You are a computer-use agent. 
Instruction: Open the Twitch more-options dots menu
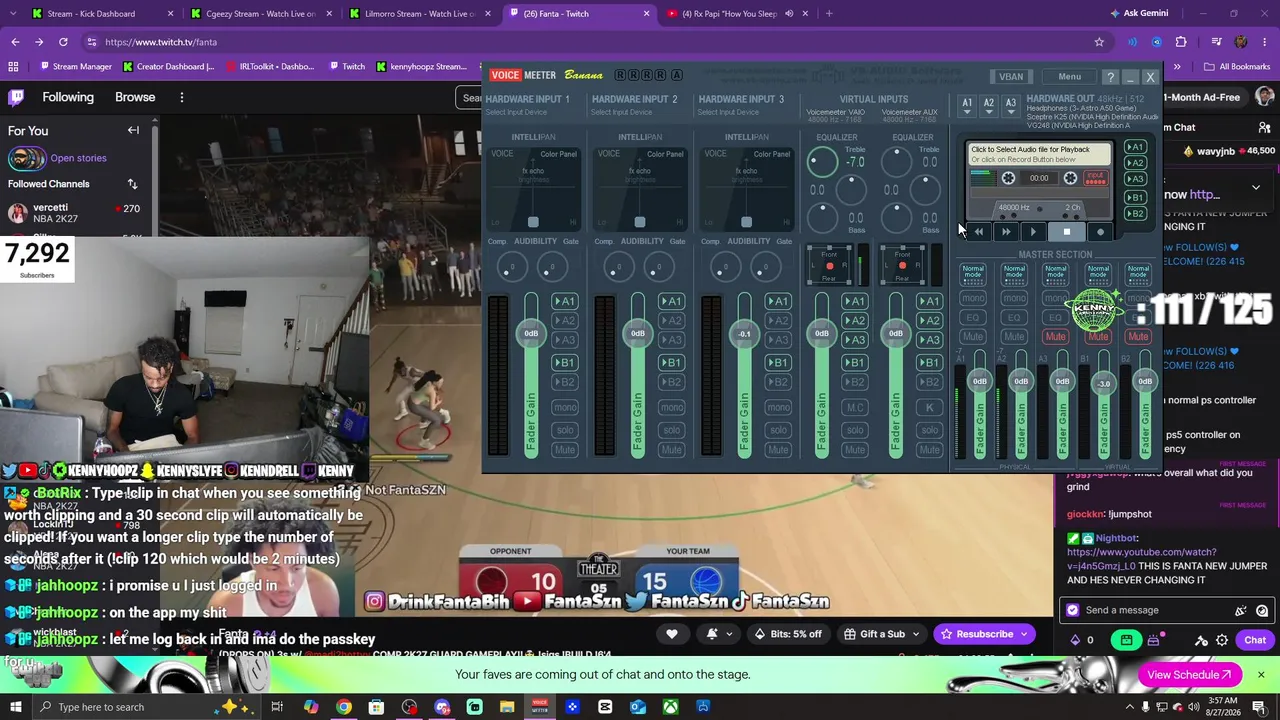point(181,97)
